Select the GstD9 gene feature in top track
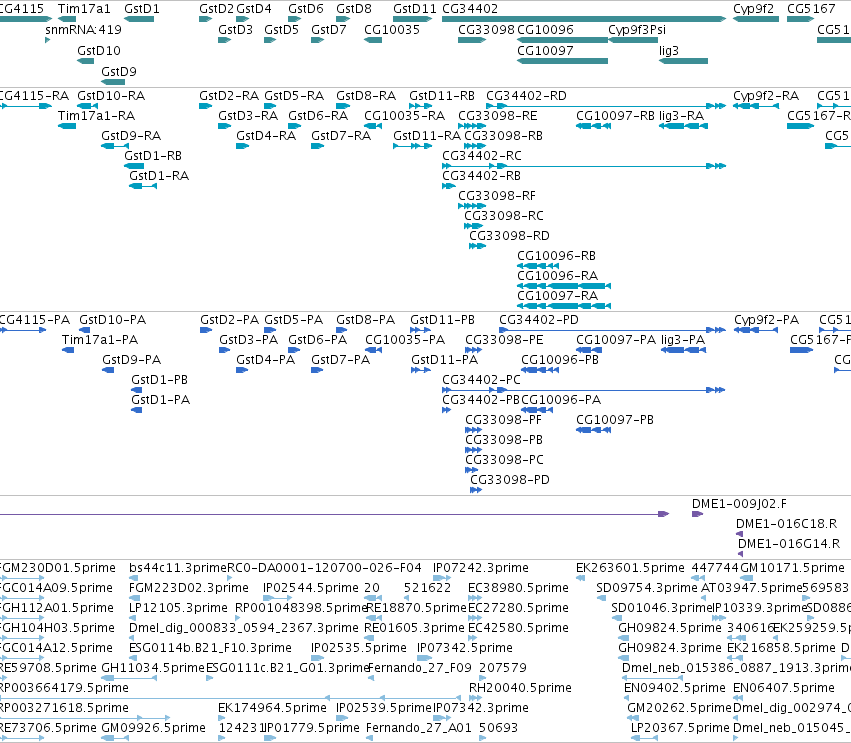 point(113,82)
